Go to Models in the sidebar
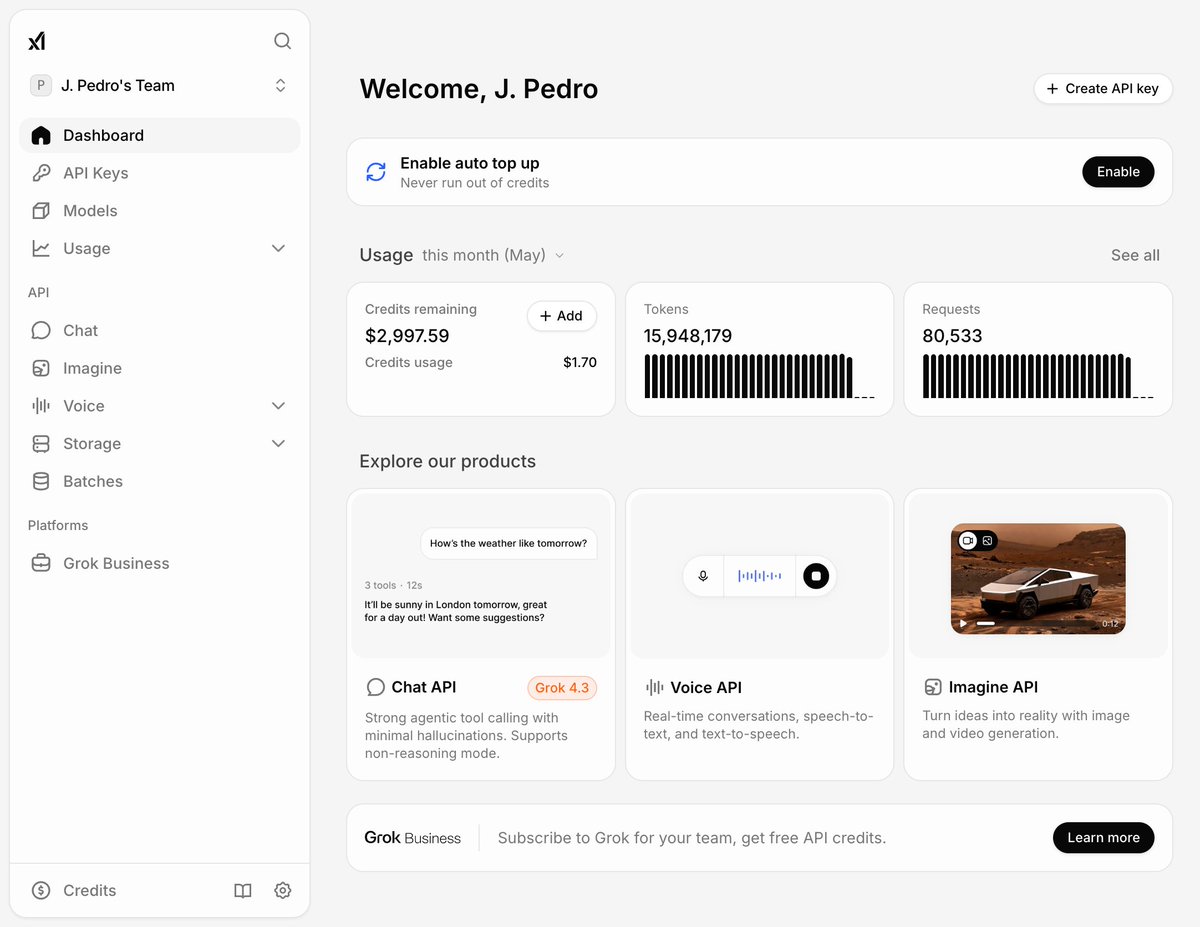 click(160, 211)
